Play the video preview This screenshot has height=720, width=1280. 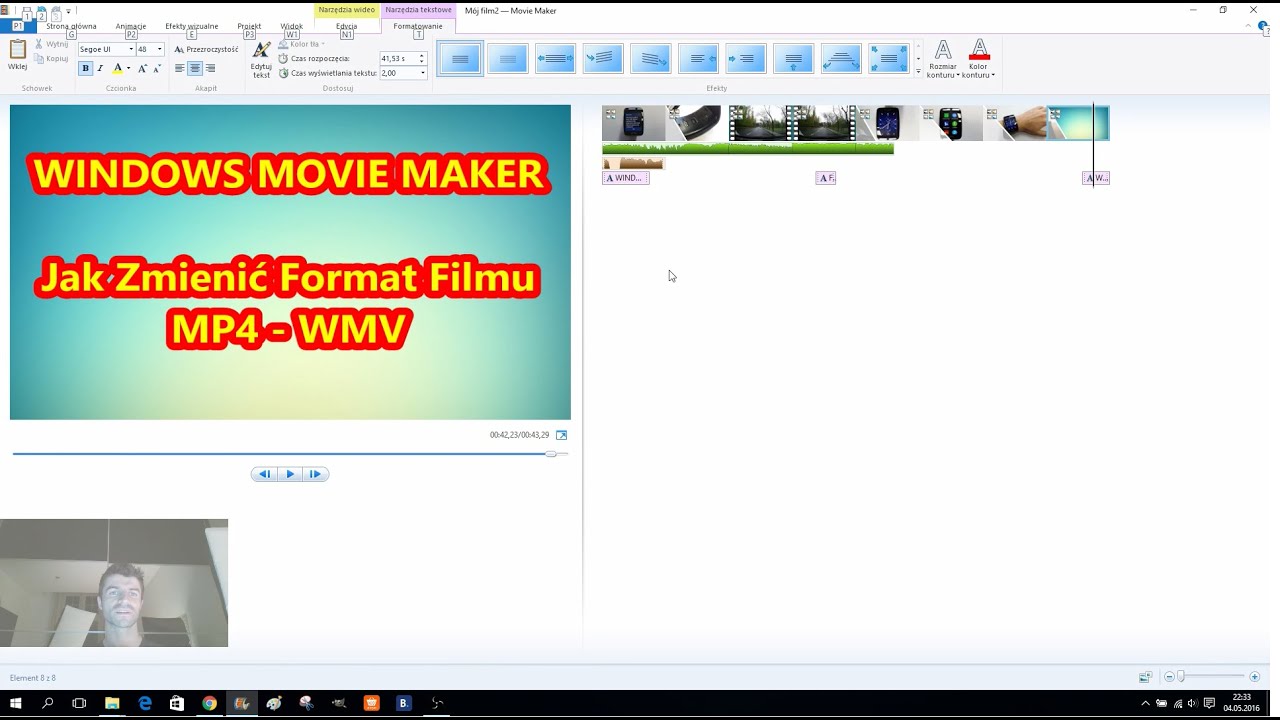(290, 474)
